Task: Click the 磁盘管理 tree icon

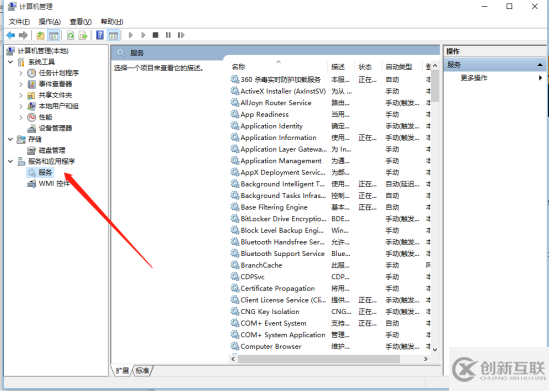Action: (32, 150)
